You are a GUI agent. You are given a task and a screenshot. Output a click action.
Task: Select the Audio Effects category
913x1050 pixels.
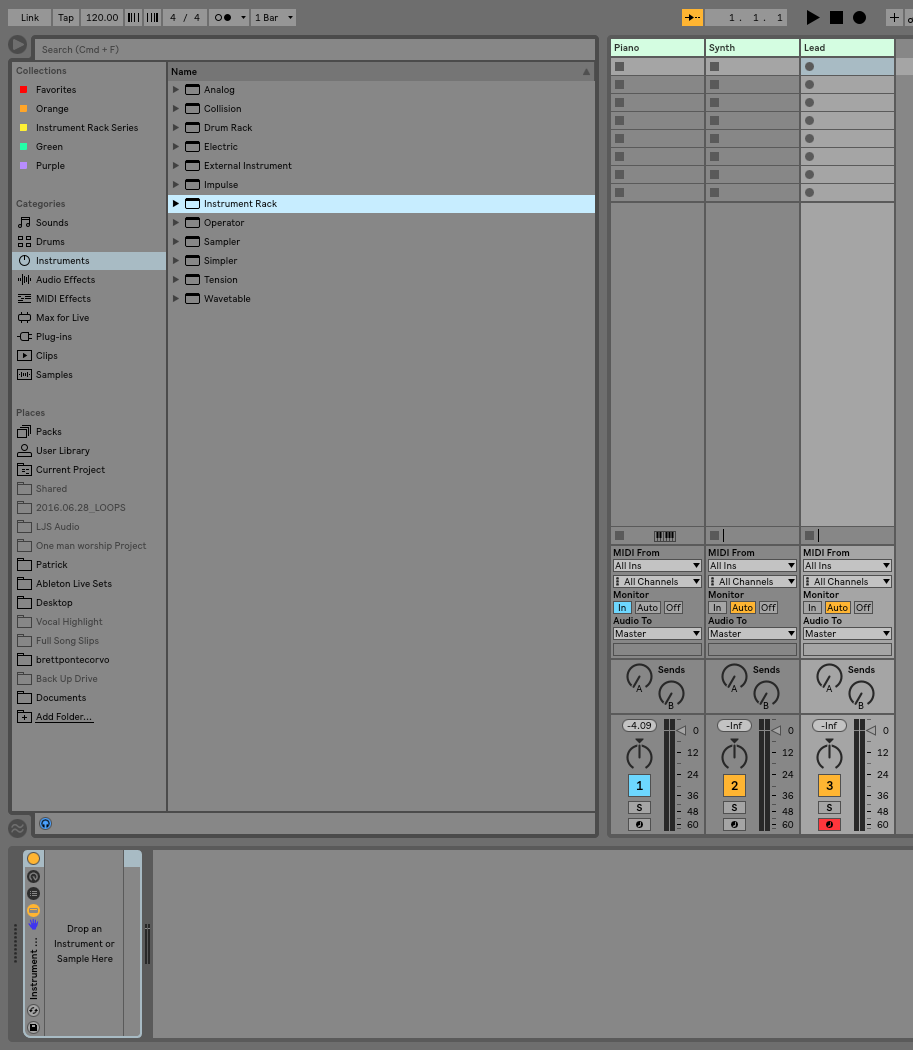point(65,280)
